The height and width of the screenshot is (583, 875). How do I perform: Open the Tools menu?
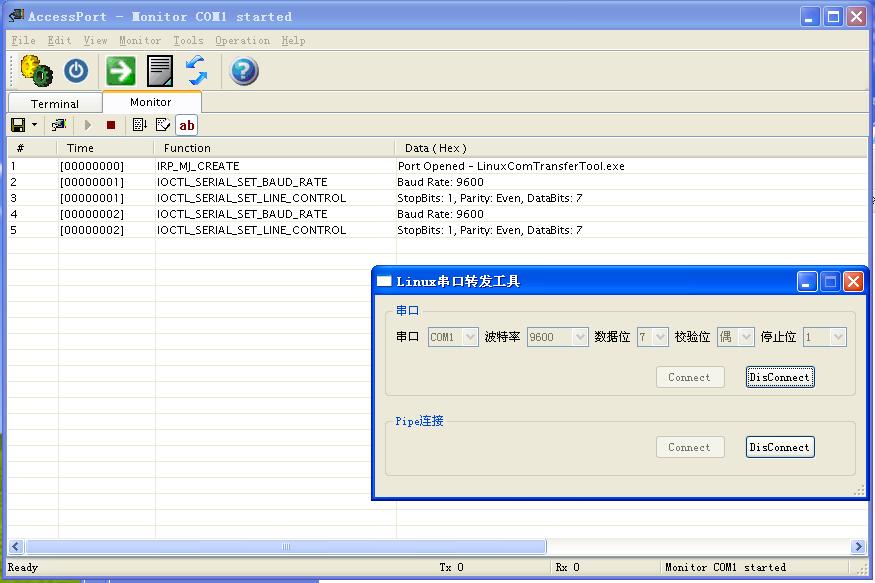pyautogui.click(x=188, y=41)
